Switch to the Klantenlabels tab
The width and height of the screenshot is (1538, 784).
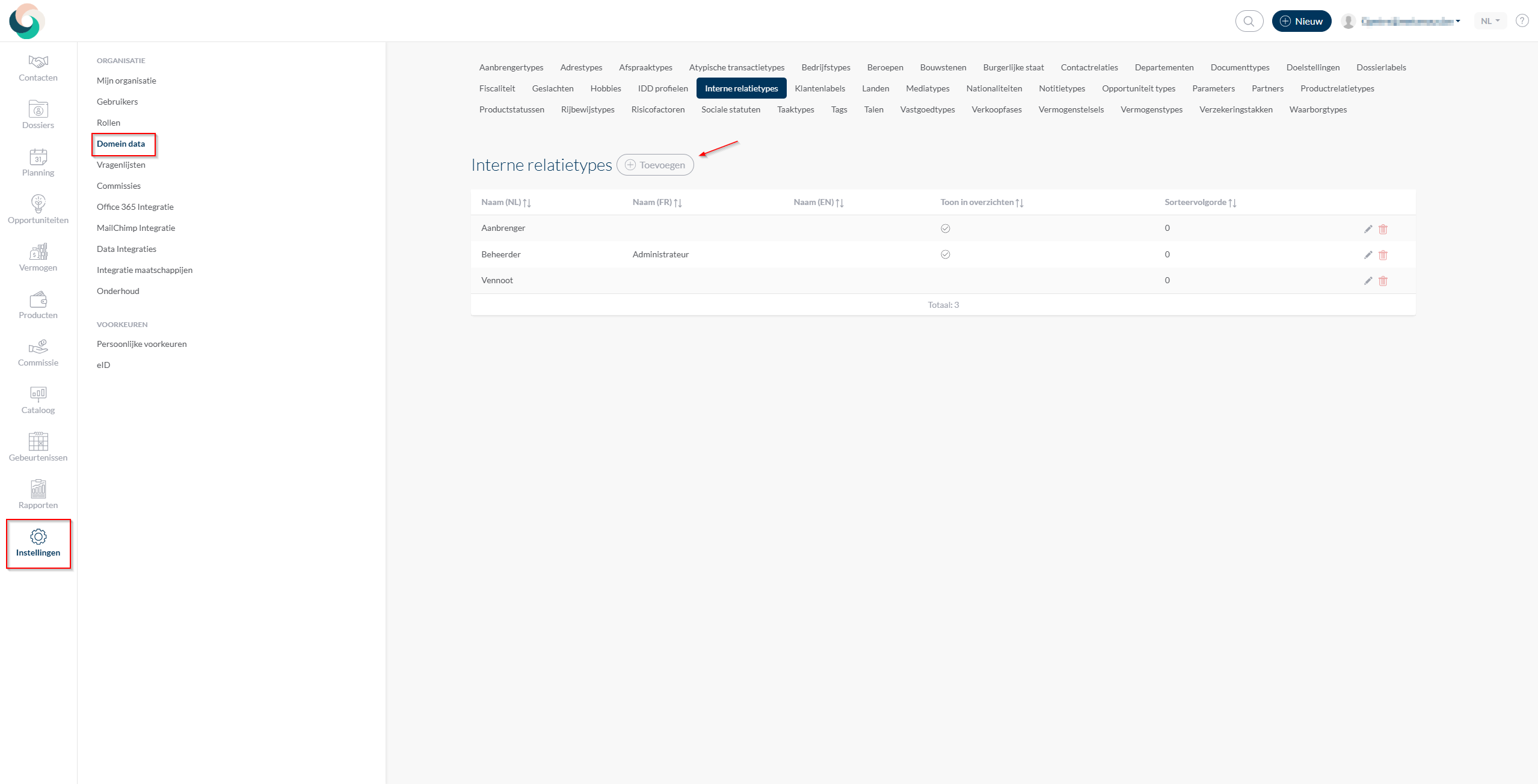coord(819,88)
